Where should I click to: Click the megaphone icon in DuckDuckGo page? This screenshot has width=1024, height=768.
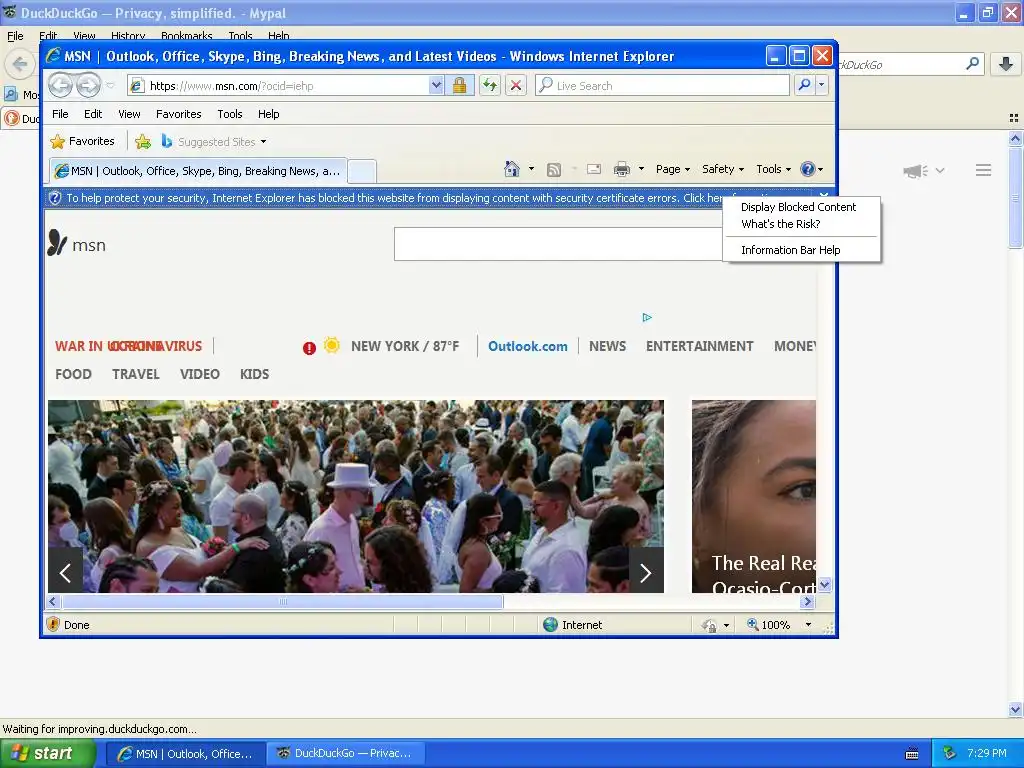tap(916, 170)
